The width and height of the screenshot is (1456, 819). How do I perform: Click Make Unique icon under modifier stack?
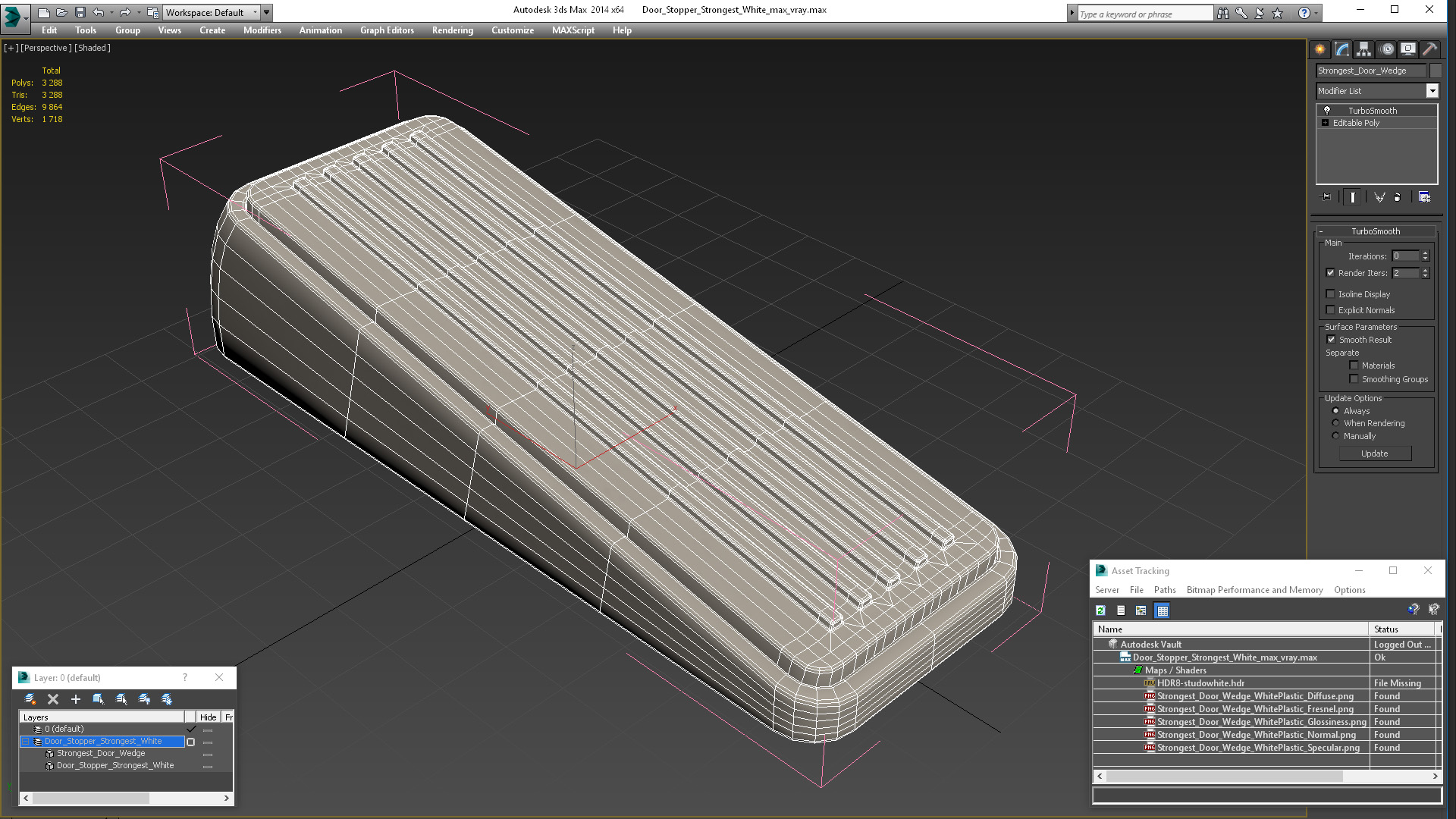point(1379,197)
